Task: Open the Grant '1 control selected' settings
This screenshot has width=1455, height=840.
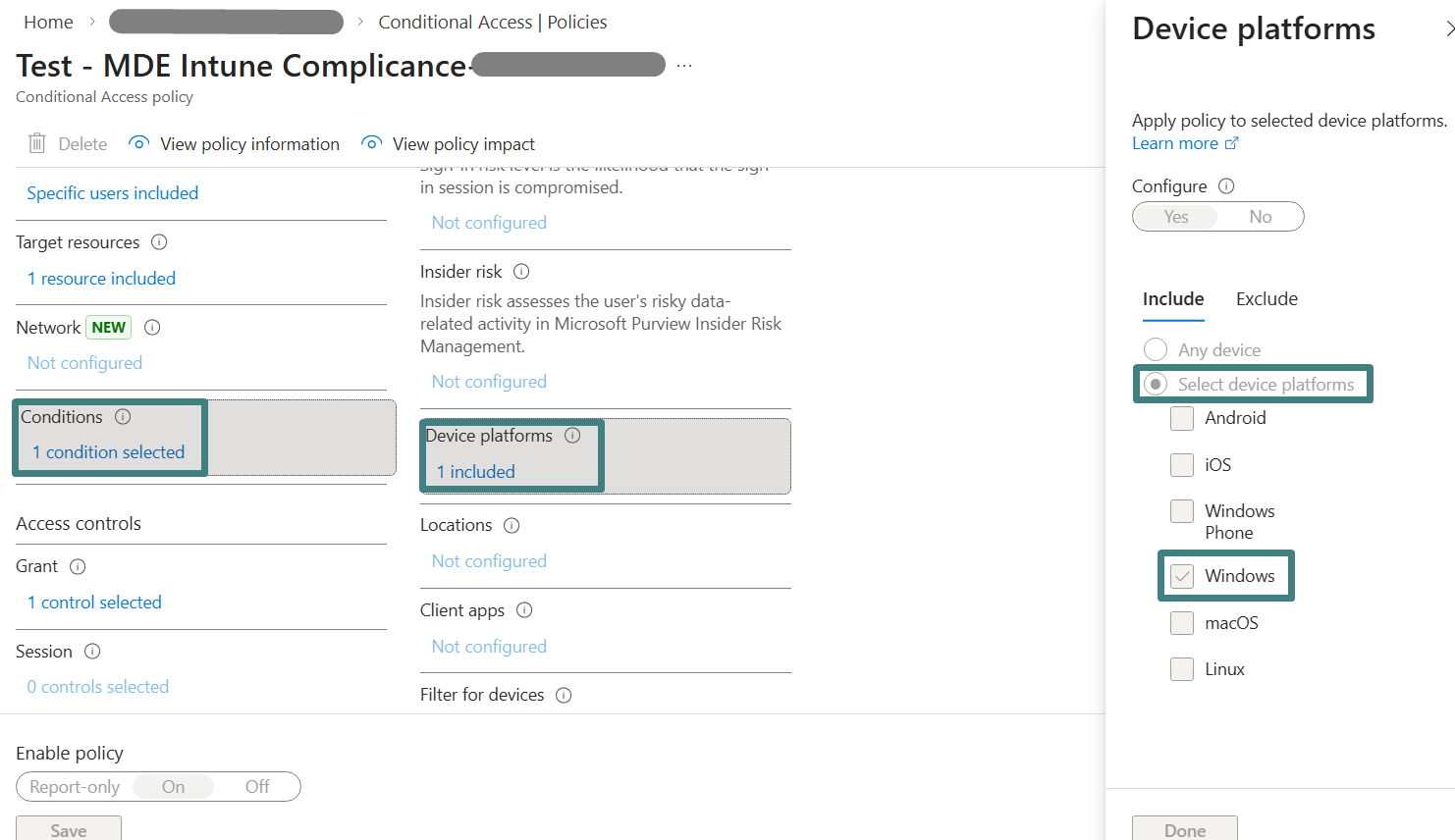Action: 94,603
